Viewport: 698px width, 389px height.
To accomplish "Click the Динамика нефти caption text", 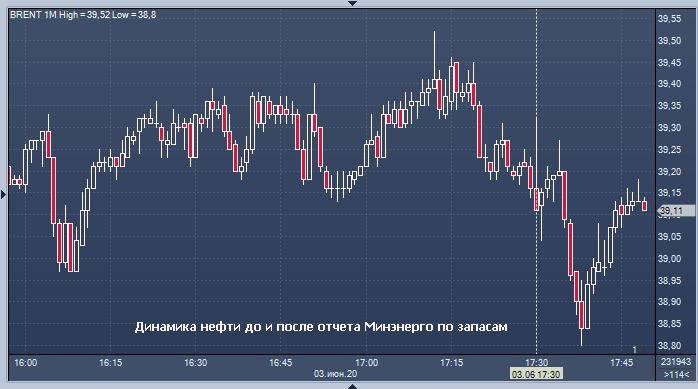I will pos(321,327).
